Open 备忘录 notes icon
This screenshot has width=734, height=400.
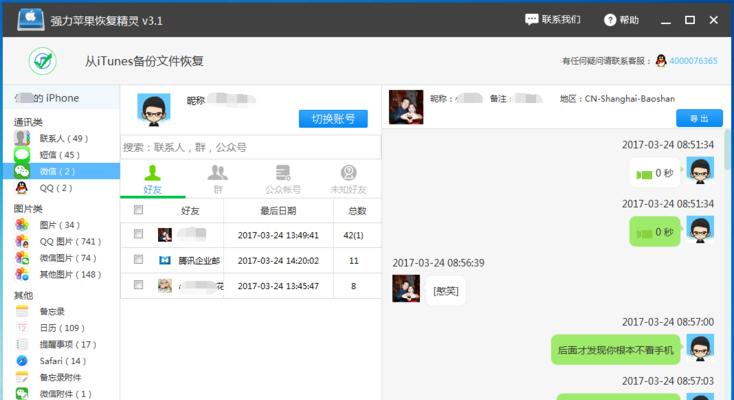[x=22, y=311]
